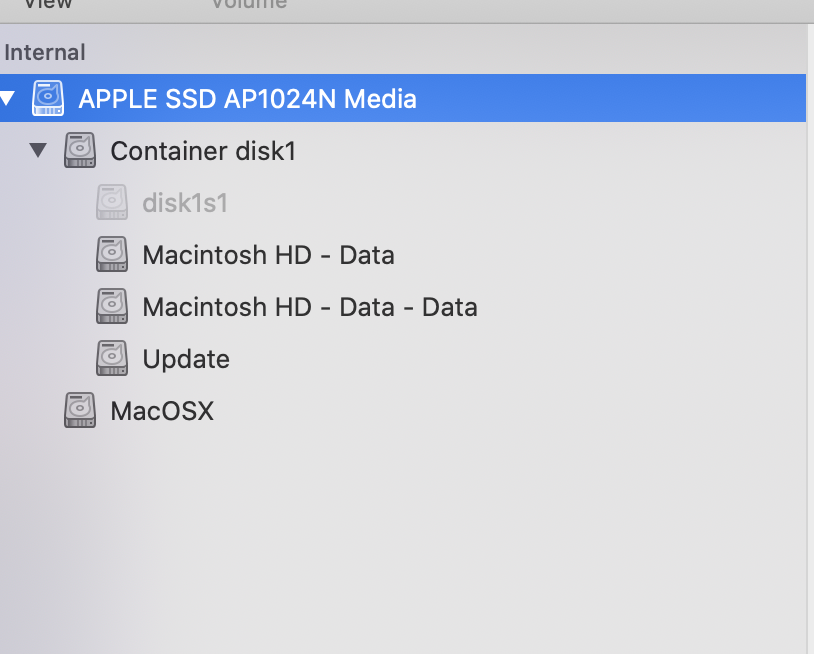
Task: Select the Macintosh HD - Data - Data volume
Action: 310,306
